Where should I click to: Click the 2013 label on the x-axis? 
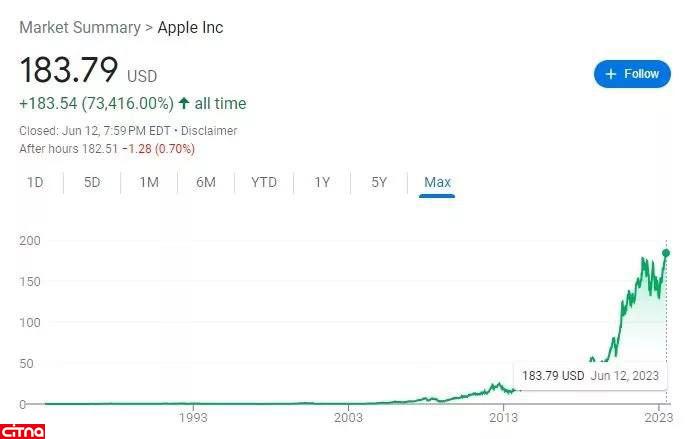pos(503,417)
